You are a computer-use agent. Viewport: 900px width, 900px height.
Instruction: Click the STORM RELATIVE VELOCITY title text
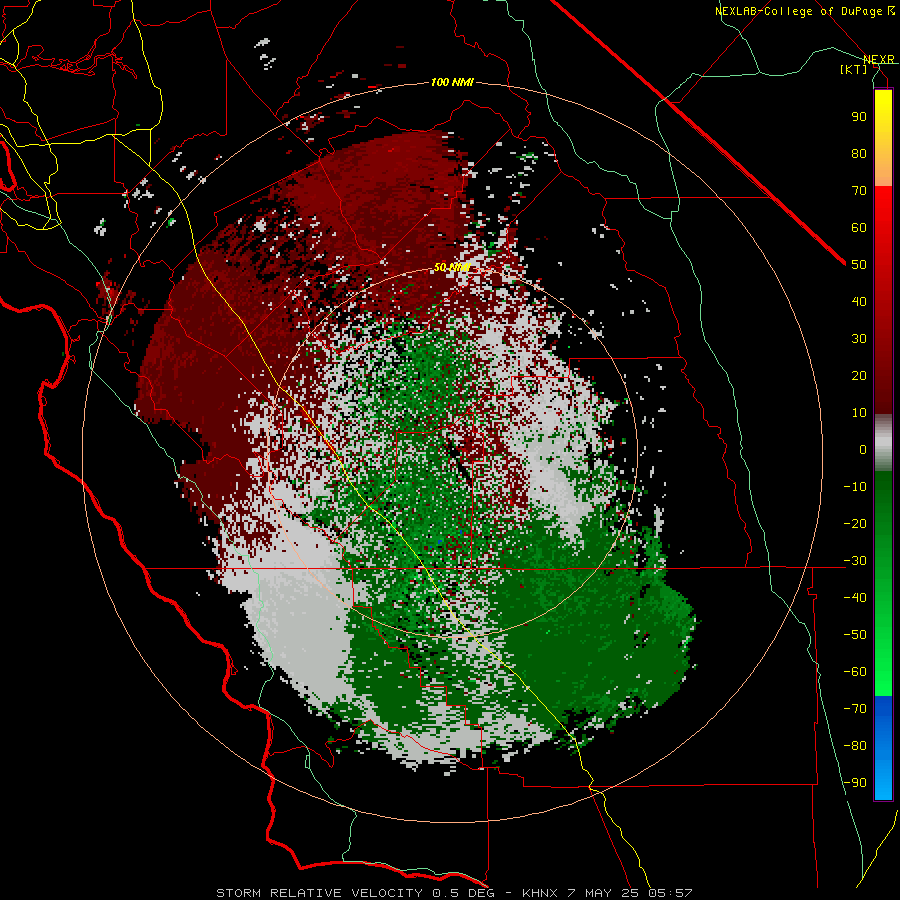(320, 893)
